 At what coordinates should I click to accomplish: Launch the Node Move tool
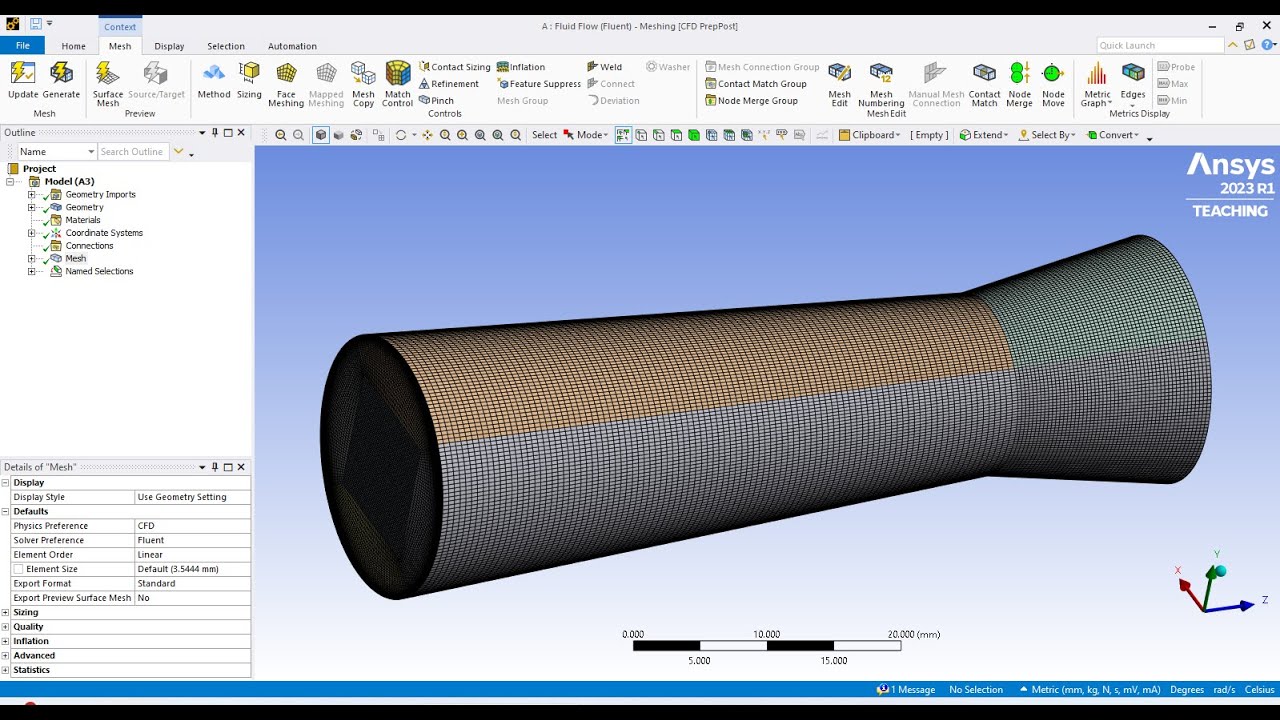tap(1053, 84)
